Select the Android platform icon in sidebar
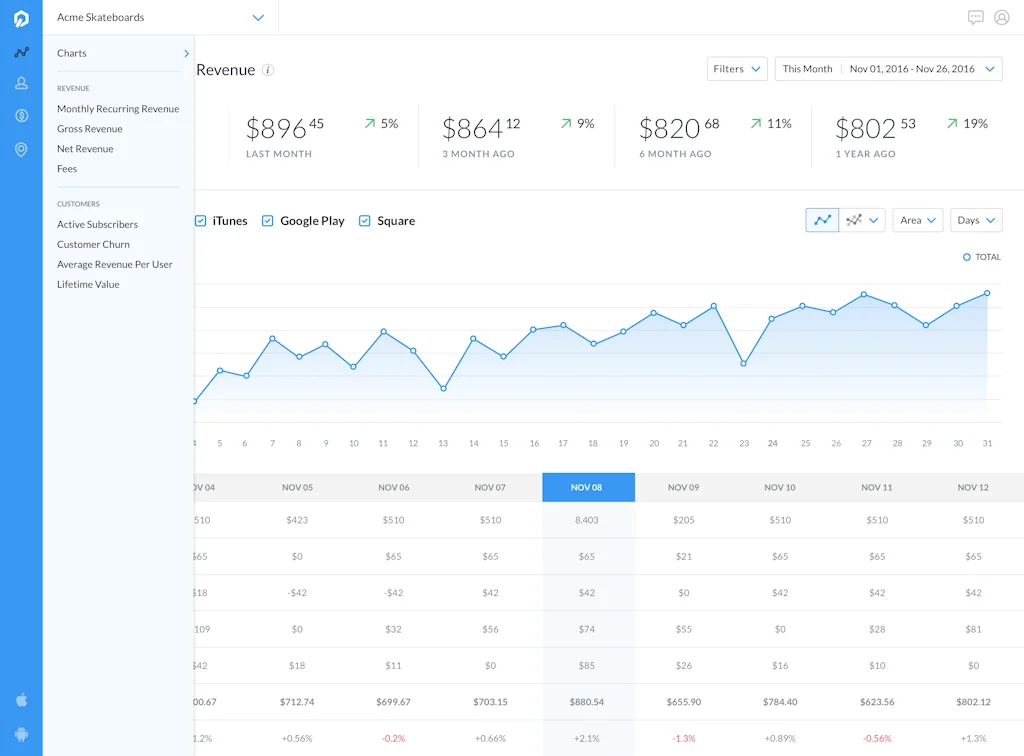The image size is (1024, 756). pyautogui.click(x=22, y=734)
